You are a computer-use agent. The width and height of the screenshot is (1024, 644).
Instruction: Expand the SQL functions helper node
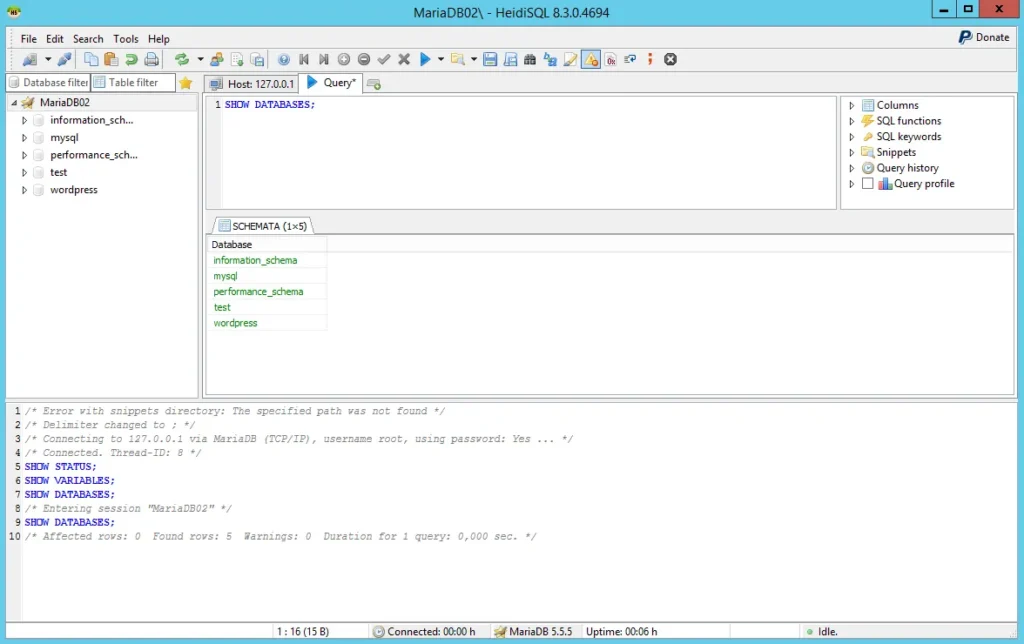[852, 121]
